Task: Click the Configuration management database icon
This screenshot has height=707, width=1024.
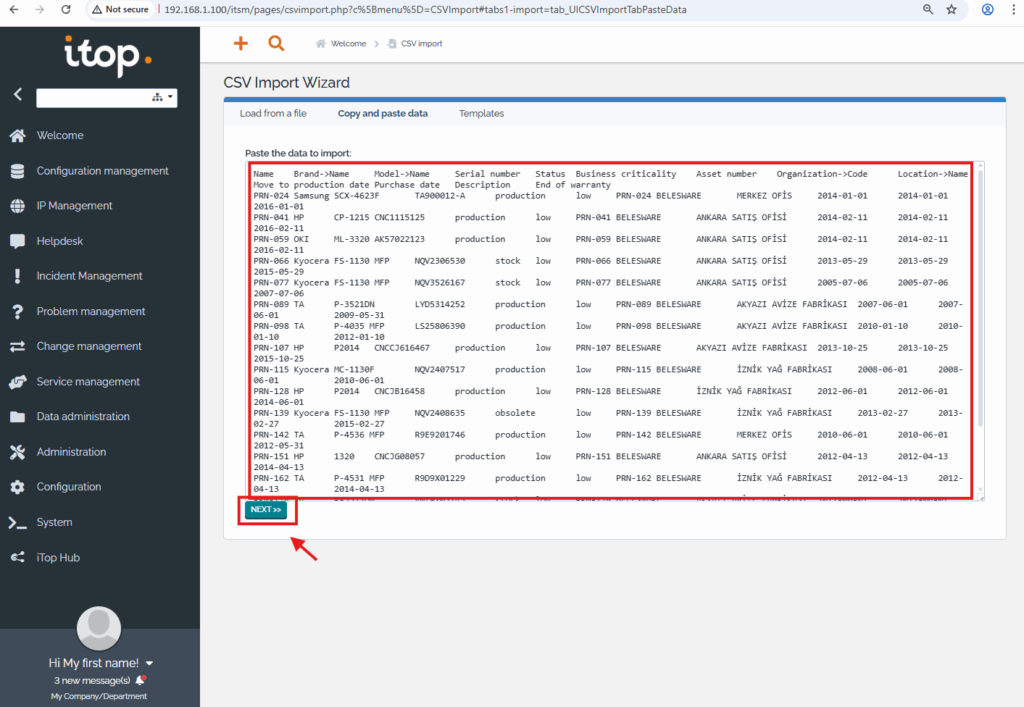Action: (17, 171)
